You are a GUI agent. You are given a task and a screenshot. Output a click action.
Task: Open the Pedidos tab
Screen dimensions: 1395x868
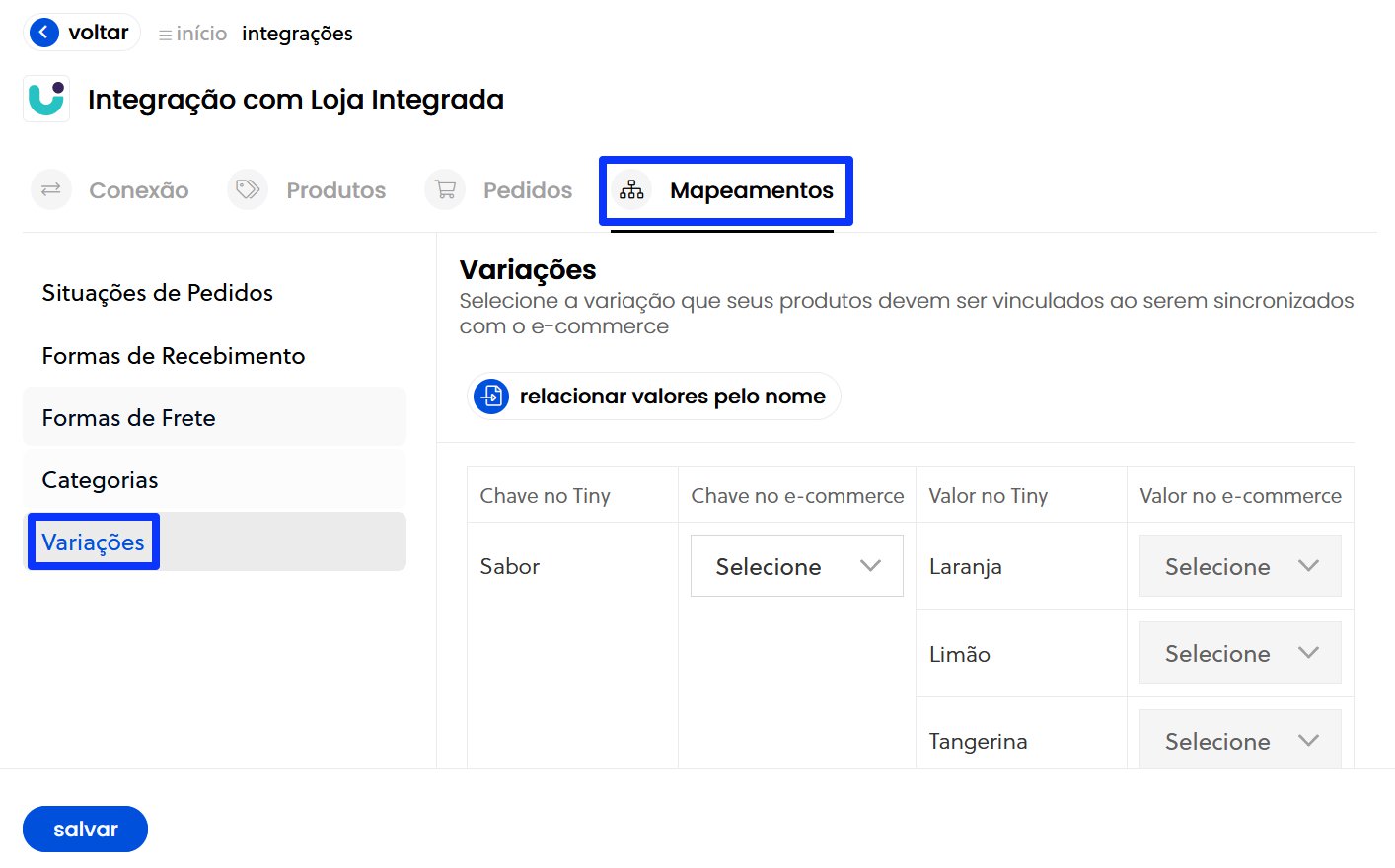tap(498, 190)
